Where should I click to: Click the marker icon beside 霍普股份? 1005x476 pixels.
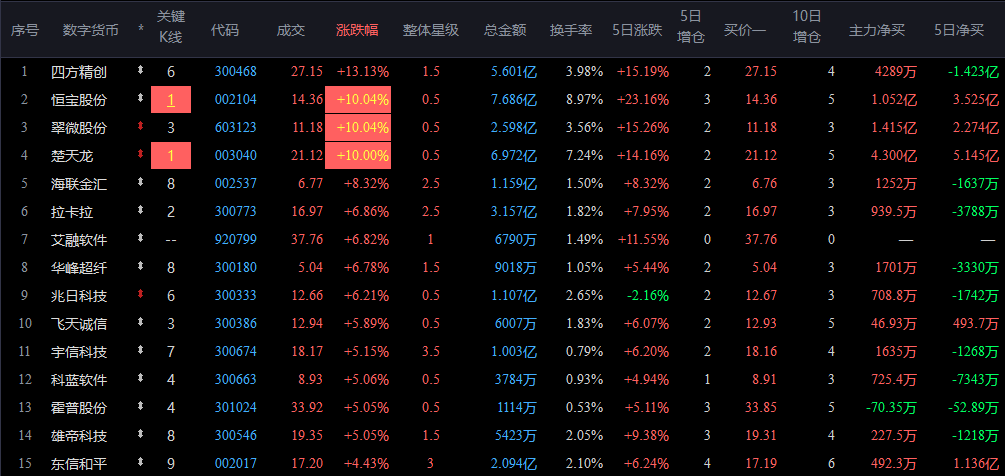(x=141, y=406)
